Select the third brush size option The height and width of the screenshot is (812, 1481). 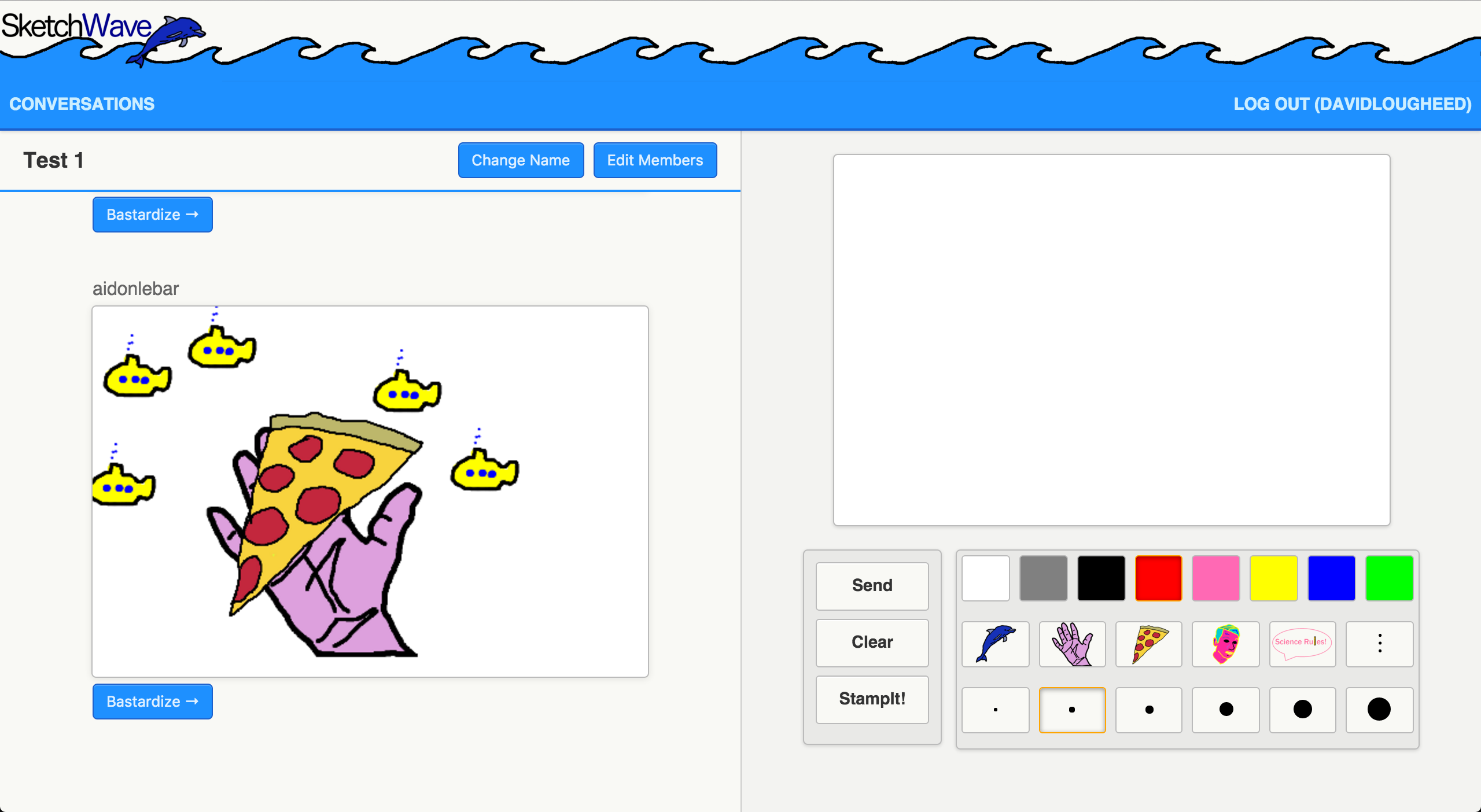click(x=1148, y=710)
